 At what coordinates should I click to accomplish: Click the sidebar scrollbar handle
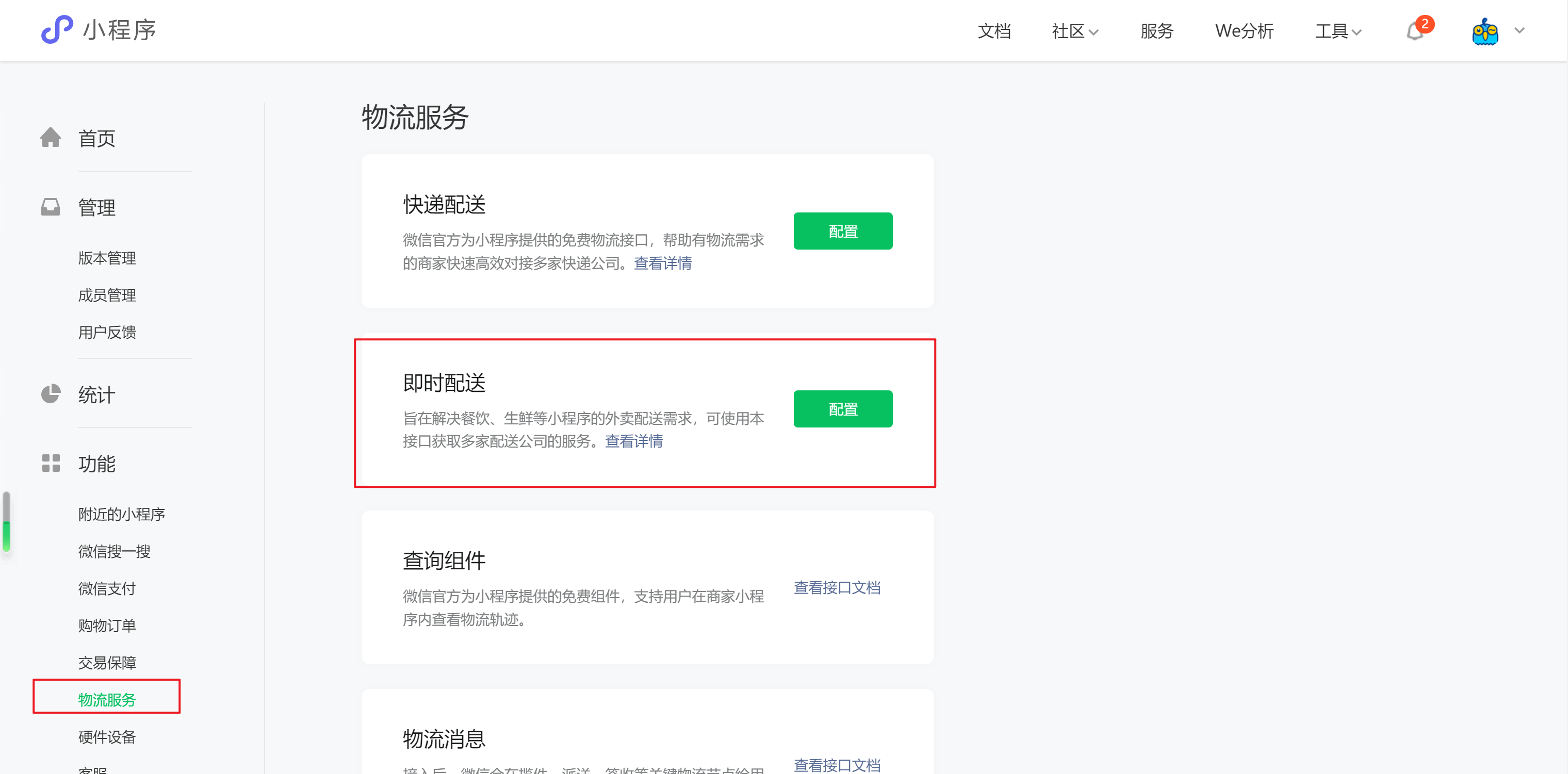click(7, 522)
